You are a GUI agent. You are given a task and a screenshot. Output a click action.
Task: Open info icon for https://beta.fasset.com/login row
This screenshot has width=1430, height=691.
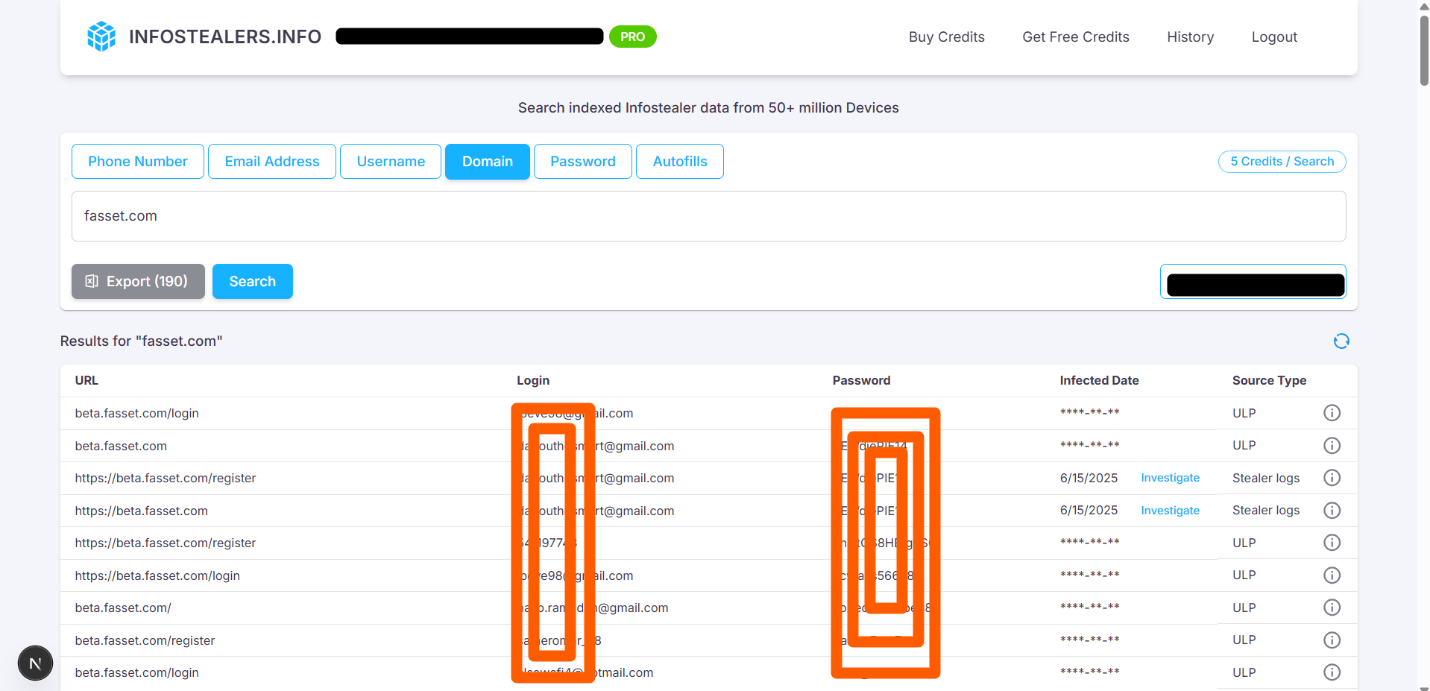[1332, 575]
